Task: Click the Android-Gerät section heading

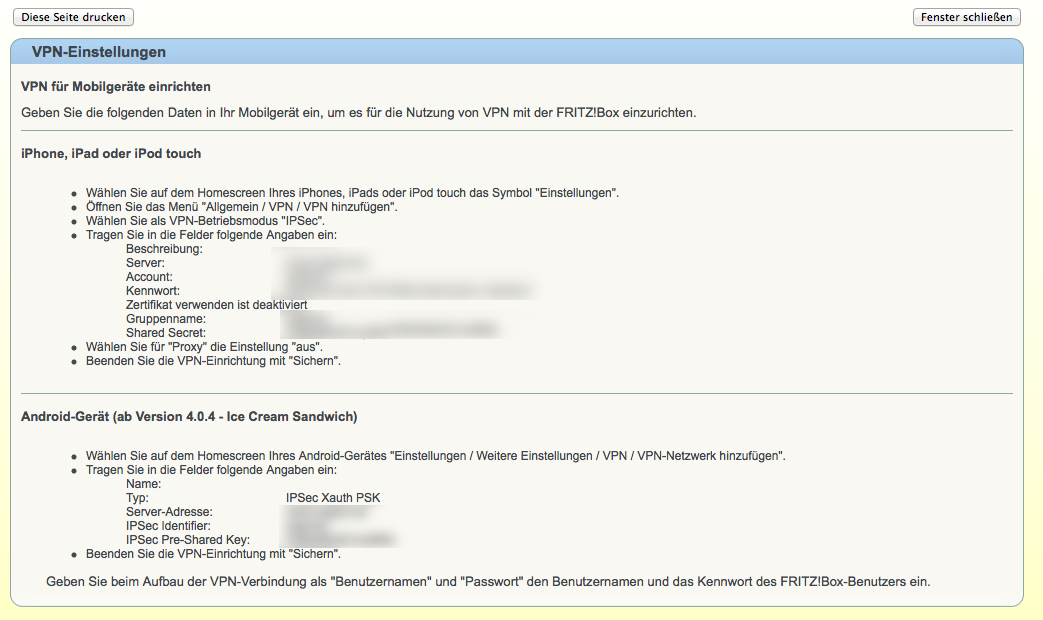Action: pos(189,416)
